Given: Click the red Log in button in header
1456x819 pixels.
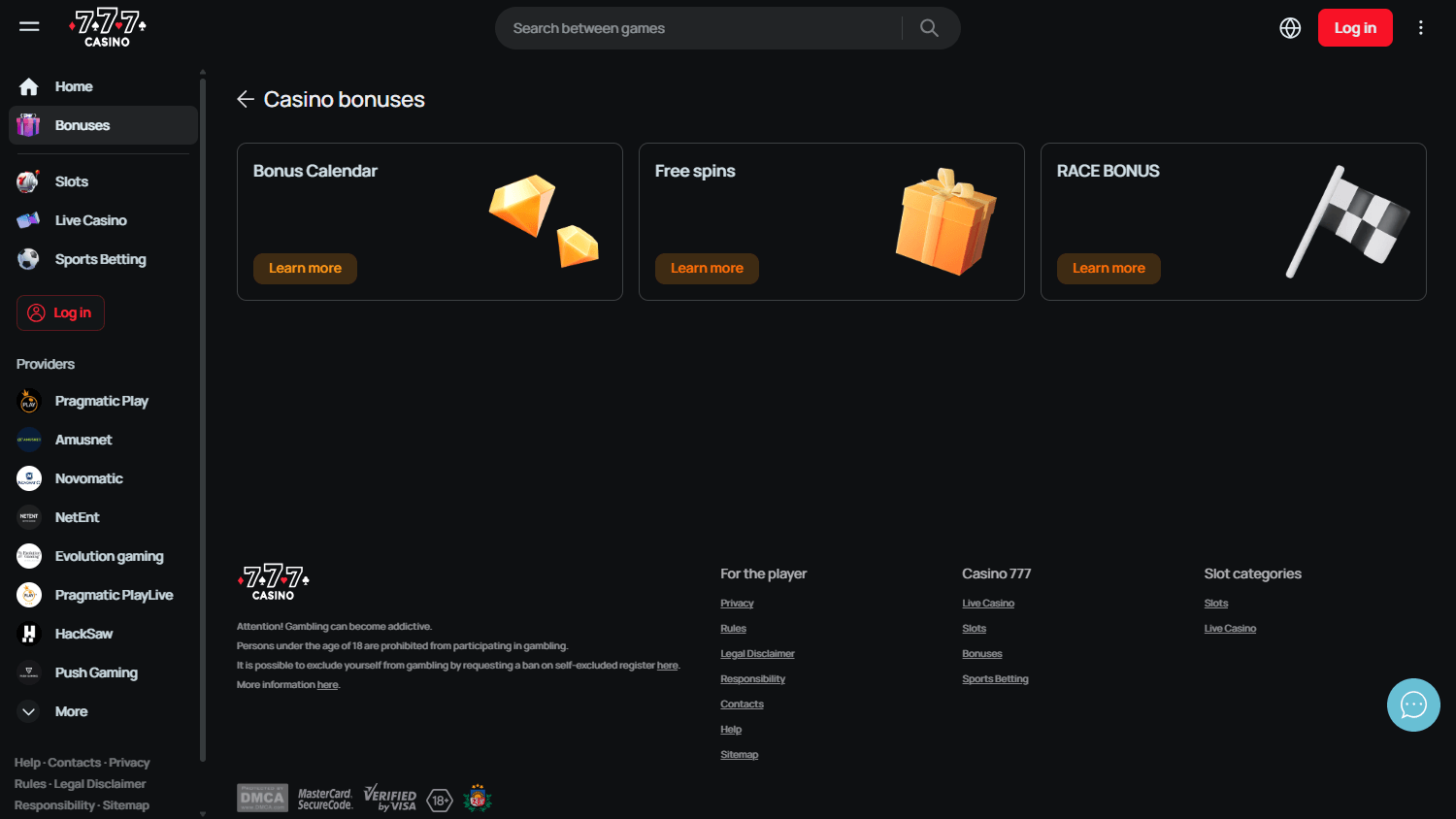Looking at the screenshot, I should pyautogui.click(x=1355, y=28).
